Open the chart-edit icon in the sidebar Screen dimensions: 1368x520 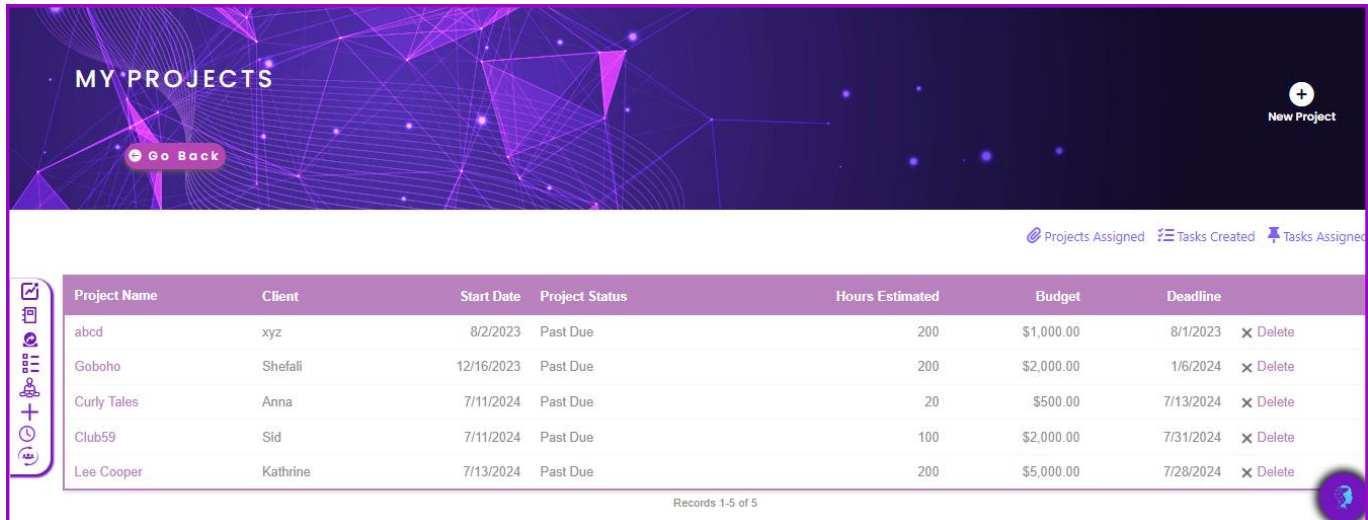(x=29, y=292)
